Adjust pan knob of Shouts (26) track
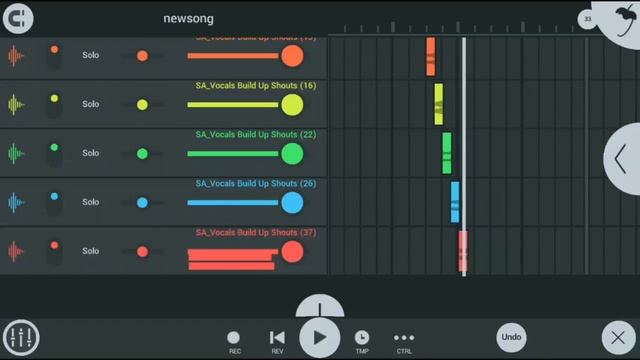The height and width of the screenshot is (360, 640). tap(142, 202)
